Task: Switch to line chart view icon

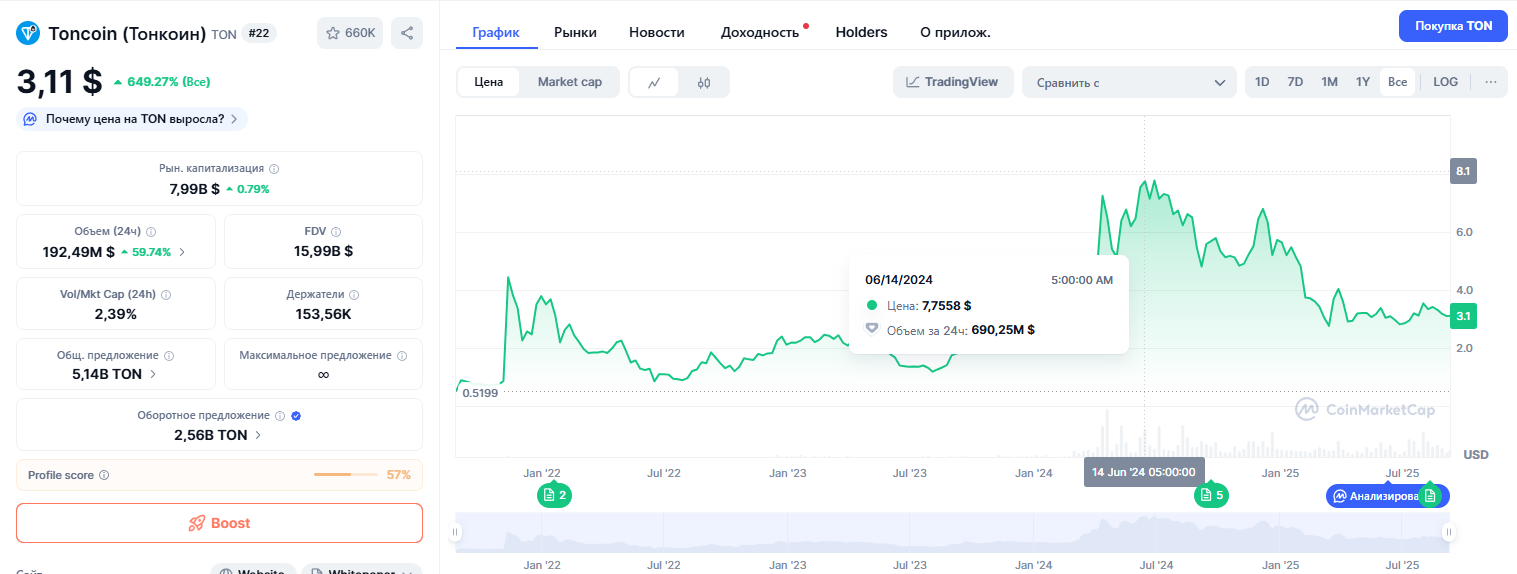Action: coord(654,83)
